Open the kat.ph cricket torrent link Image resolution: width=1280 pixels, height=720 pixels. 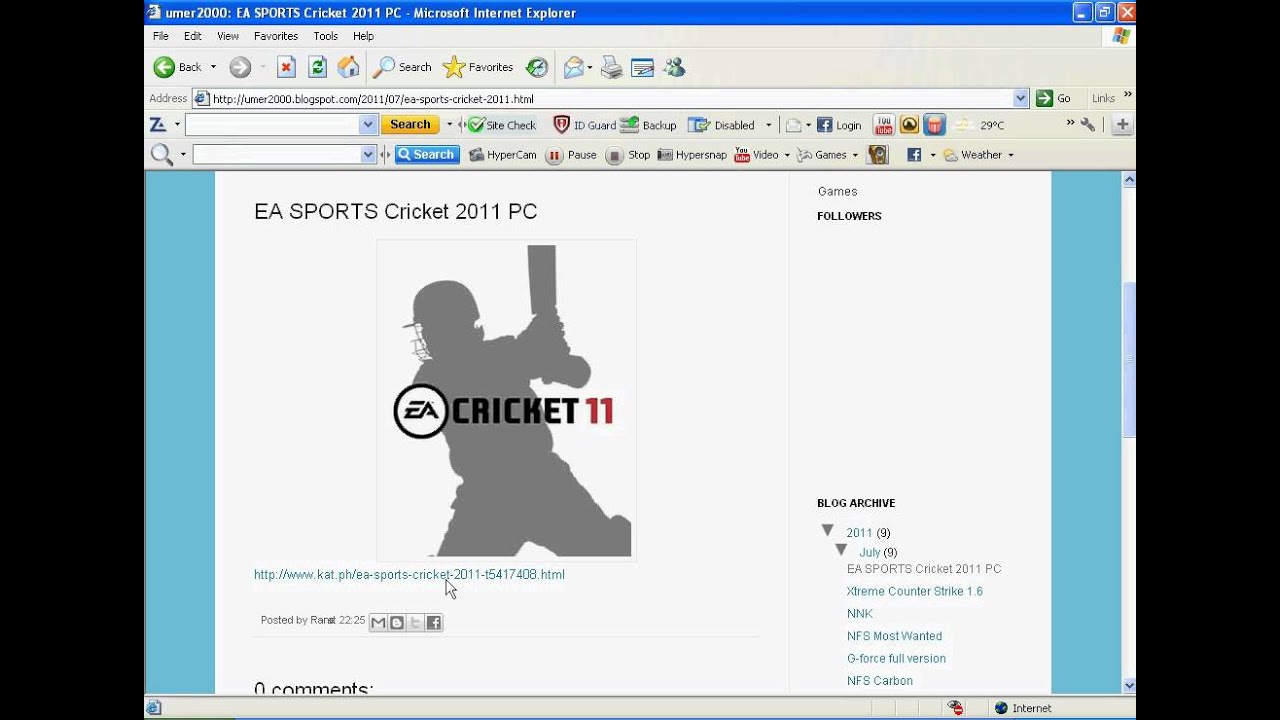point(409,575)
